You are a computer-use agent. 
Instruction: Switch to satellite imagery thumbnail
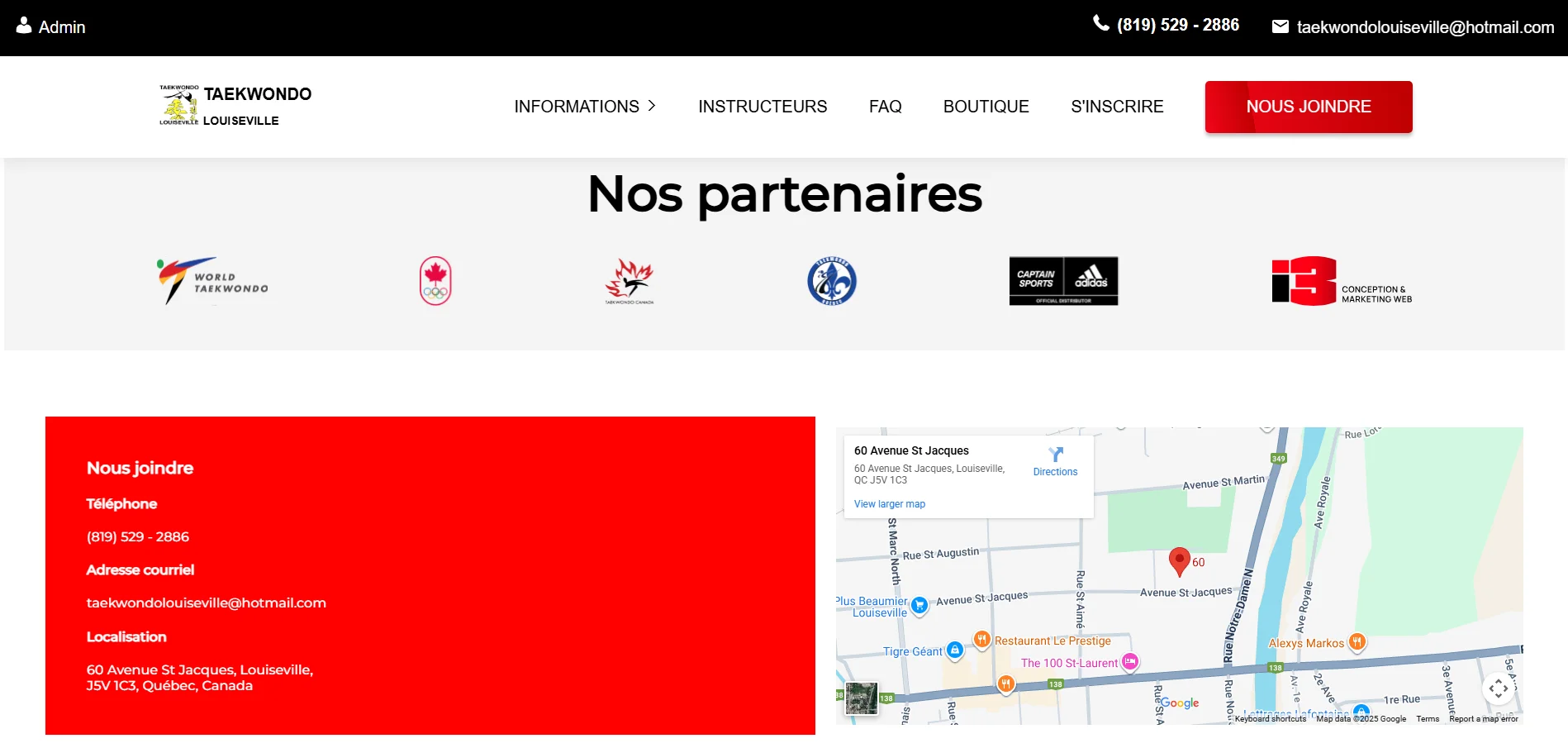(x=862, y=698)
